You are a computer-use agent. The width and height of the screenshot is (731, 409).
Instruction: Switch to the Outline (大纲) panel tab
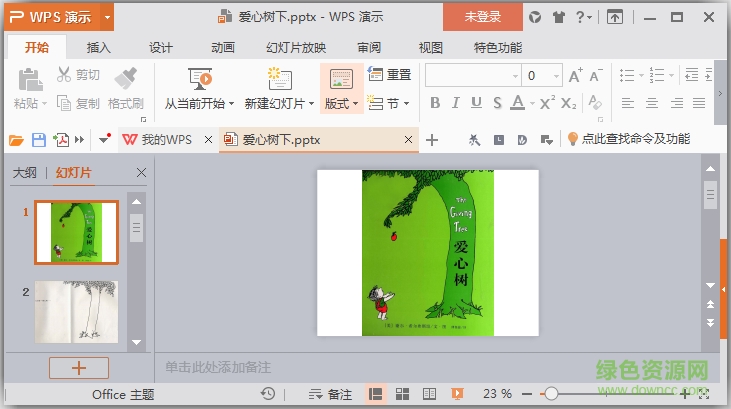24,173
